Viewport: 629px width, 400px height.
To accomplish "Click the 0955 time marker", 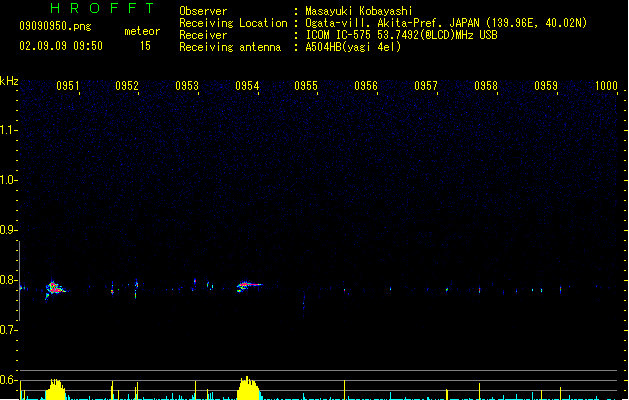I will tap(306, 86).
